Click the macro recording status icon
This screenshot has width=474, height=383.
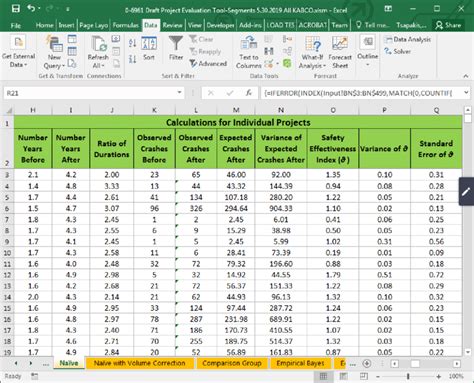tap(34, 376)
